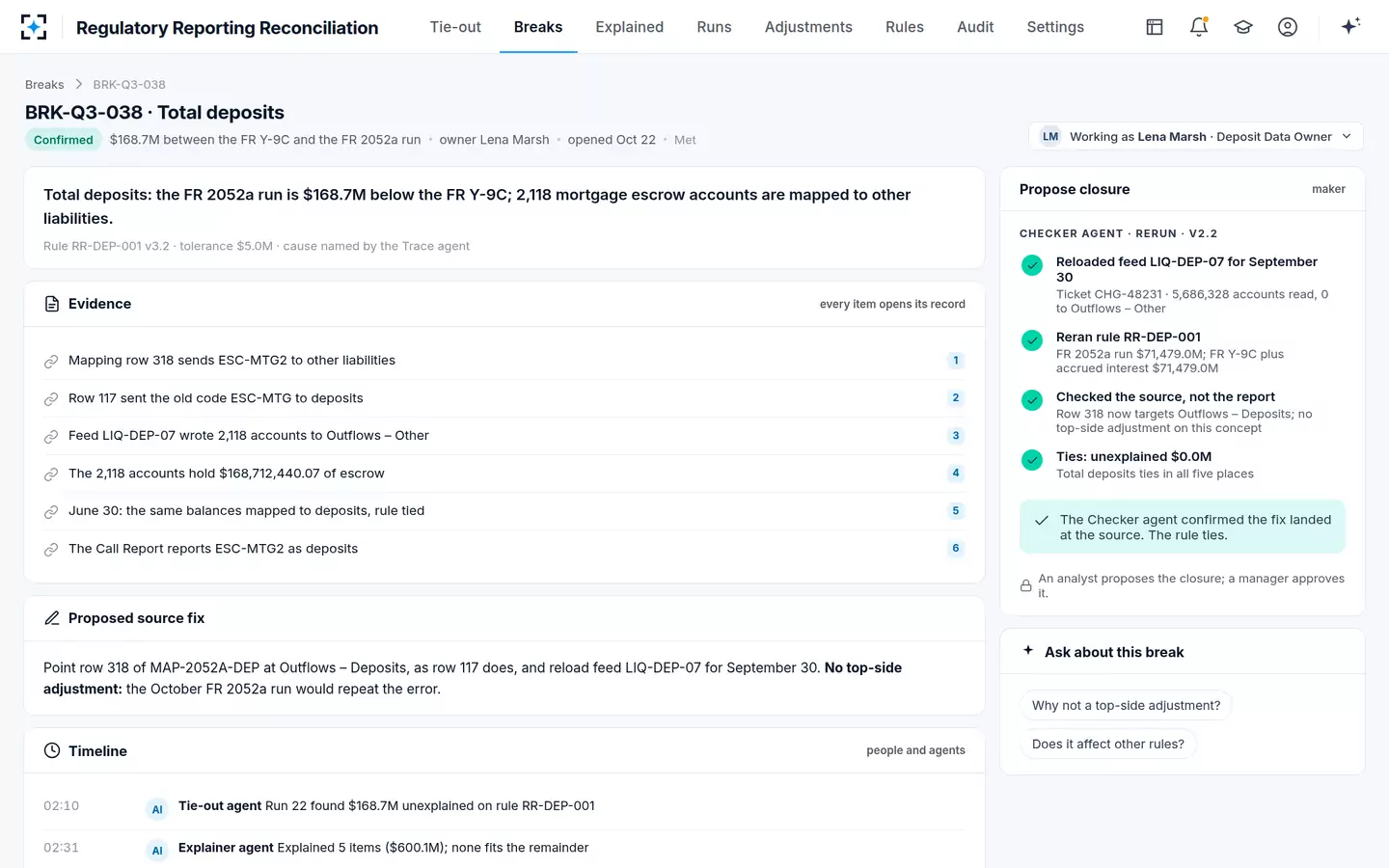Click sparkle icon in Ask about this break
Image resolution: width=1389 pixels, height=868 pixels.
coord(1028,651)
